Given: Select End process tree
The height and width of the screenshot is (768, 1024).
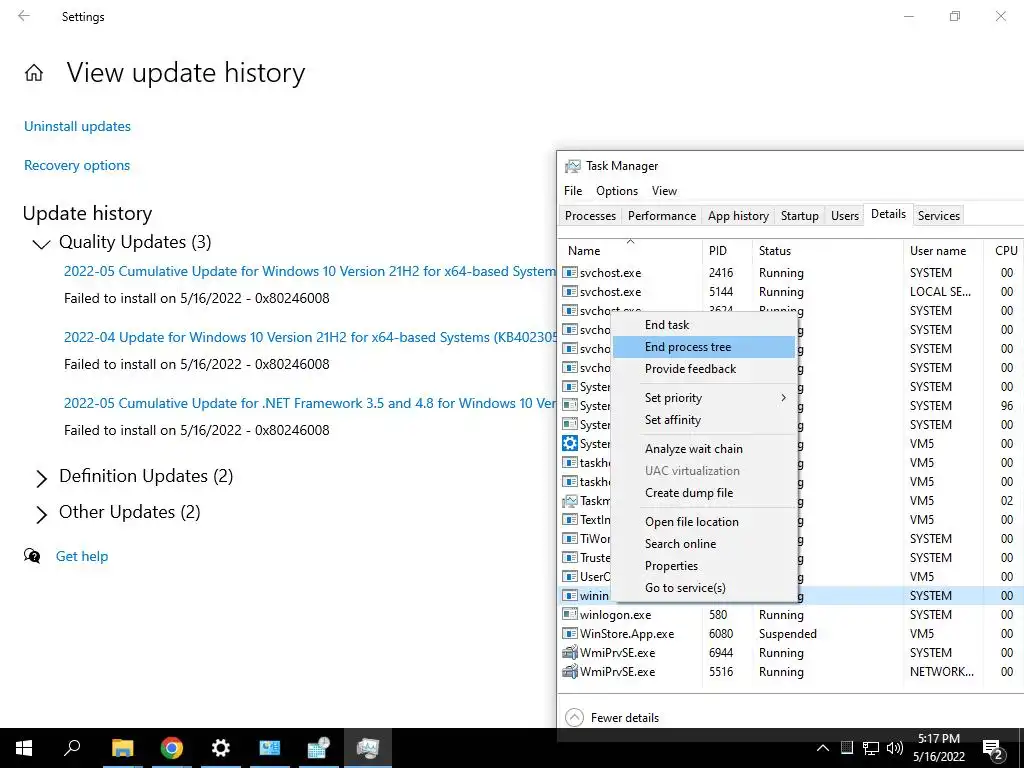Looking at the screenshot, I should [x=705, y=347].
